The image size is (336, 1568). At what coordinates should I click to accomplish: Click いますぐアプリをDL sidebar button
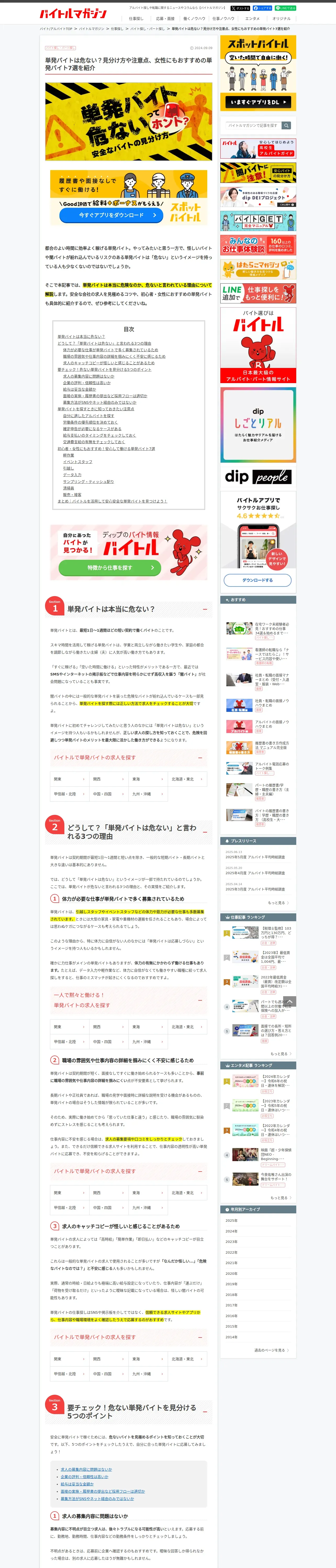[x=258, y=102]
